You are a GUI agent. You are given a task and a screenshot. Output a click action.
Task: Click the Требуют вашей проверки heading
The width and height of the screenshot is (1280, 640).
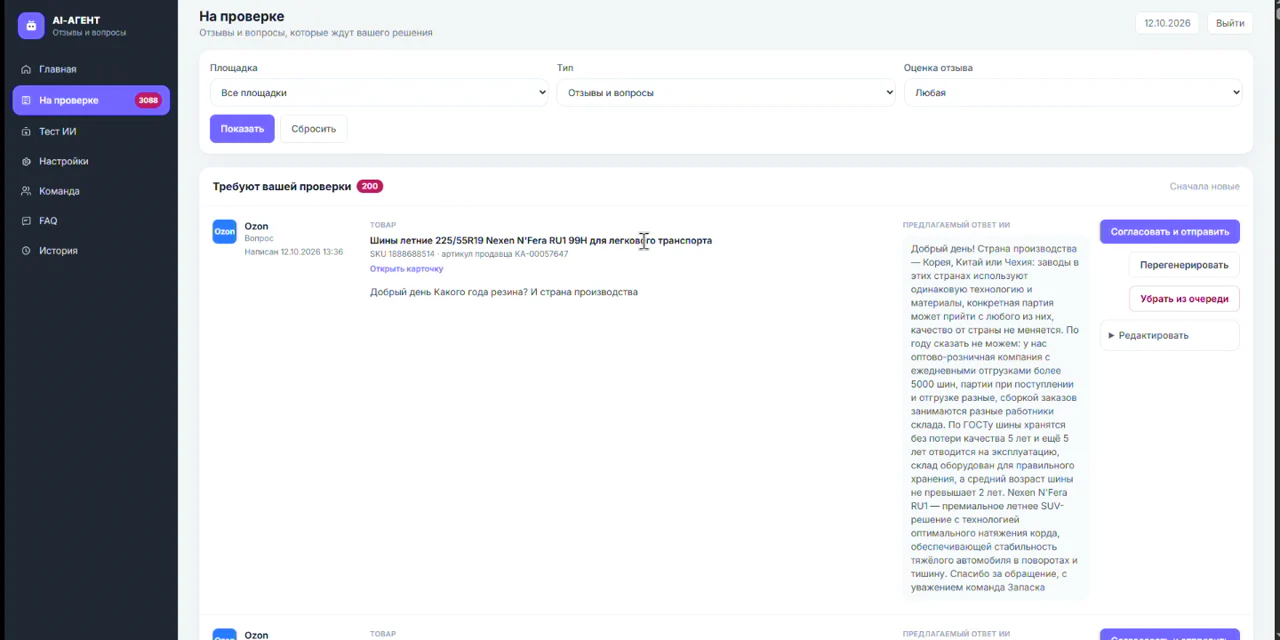282,186
